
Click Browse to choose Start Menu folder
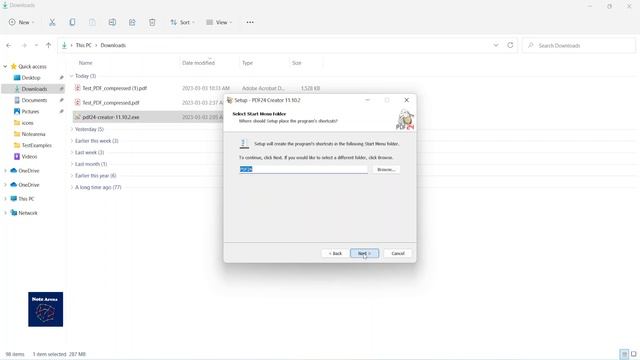(386, 169)
